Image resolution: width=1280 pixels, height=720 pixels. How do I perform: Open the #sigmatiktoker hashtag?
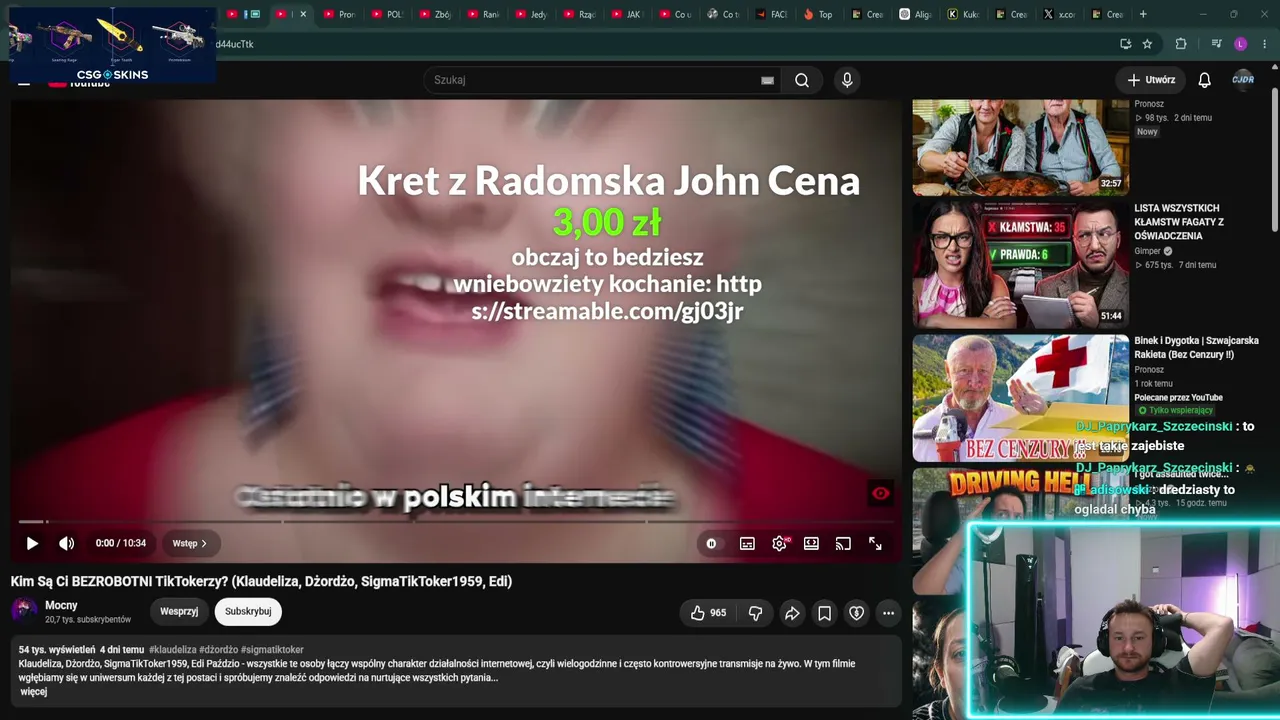click(x=272, y=650)
